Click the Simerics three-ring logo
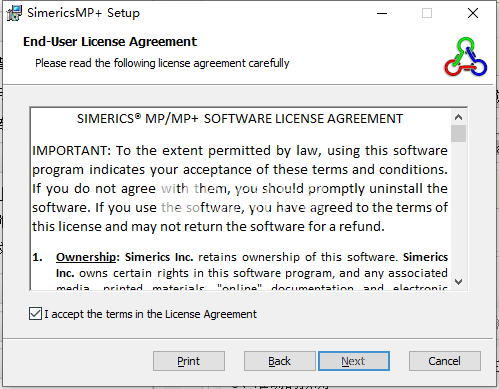This screenshot has width=499, height=389. (x=465, y=57)
